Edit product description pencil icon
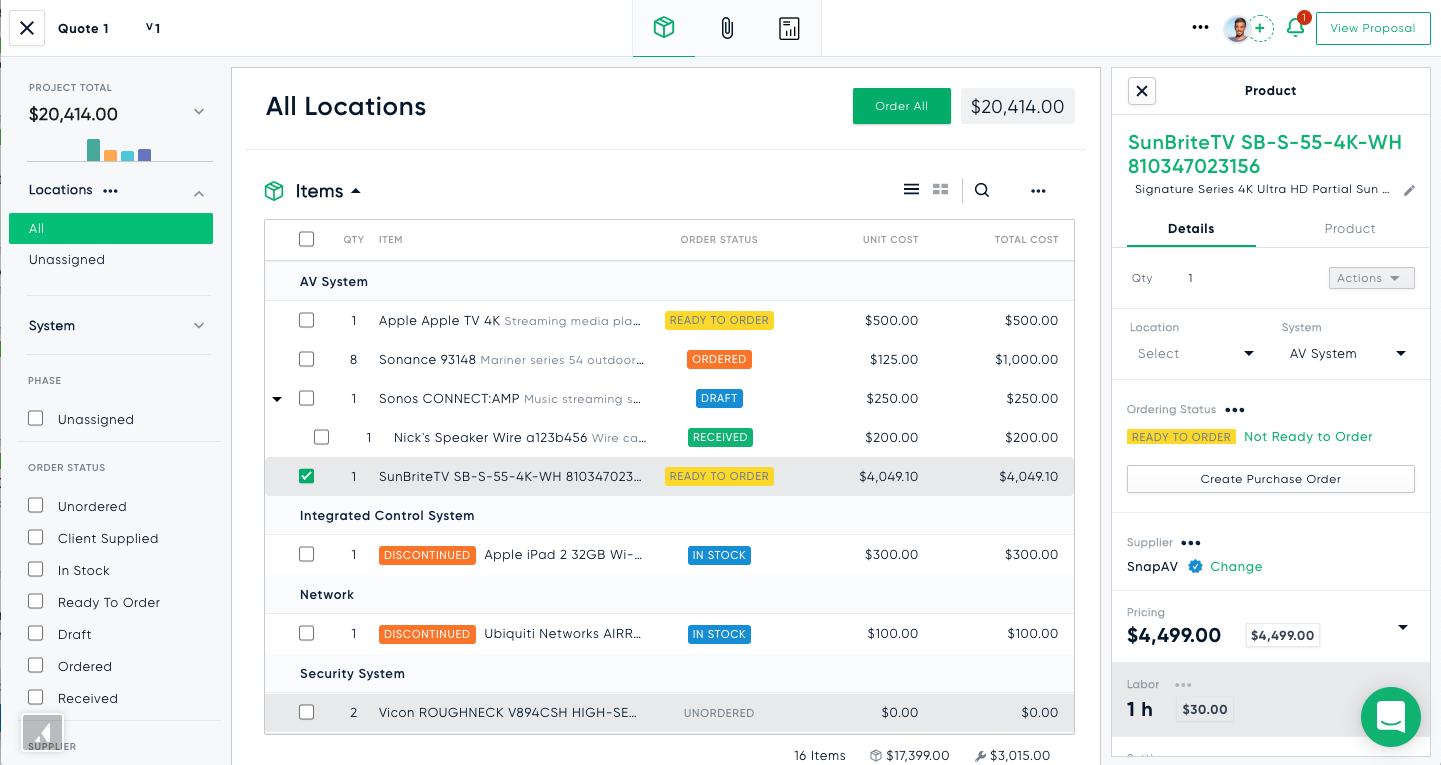Screen dimensions: 1441x765 click(x=1409, y=190)
